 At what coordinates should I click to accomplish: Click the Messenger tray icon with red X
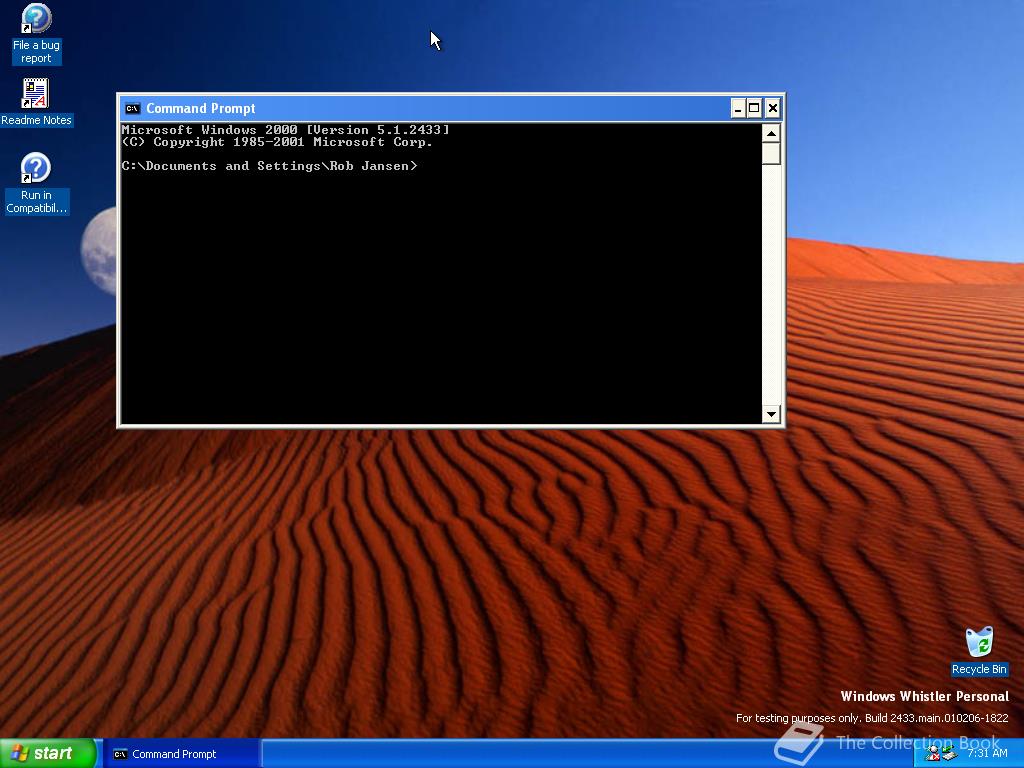click(x=933, y=754)
